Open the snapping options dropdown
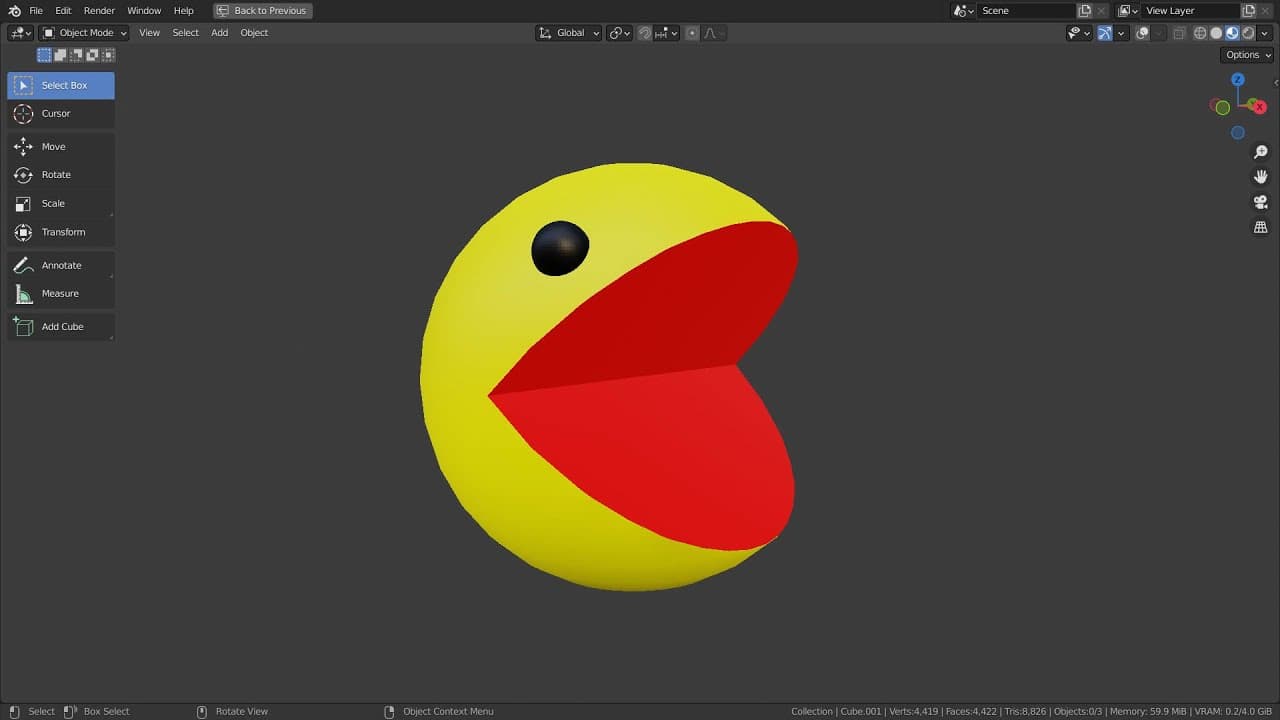This screenshot has width=1280, height=720. click(667, 33)
